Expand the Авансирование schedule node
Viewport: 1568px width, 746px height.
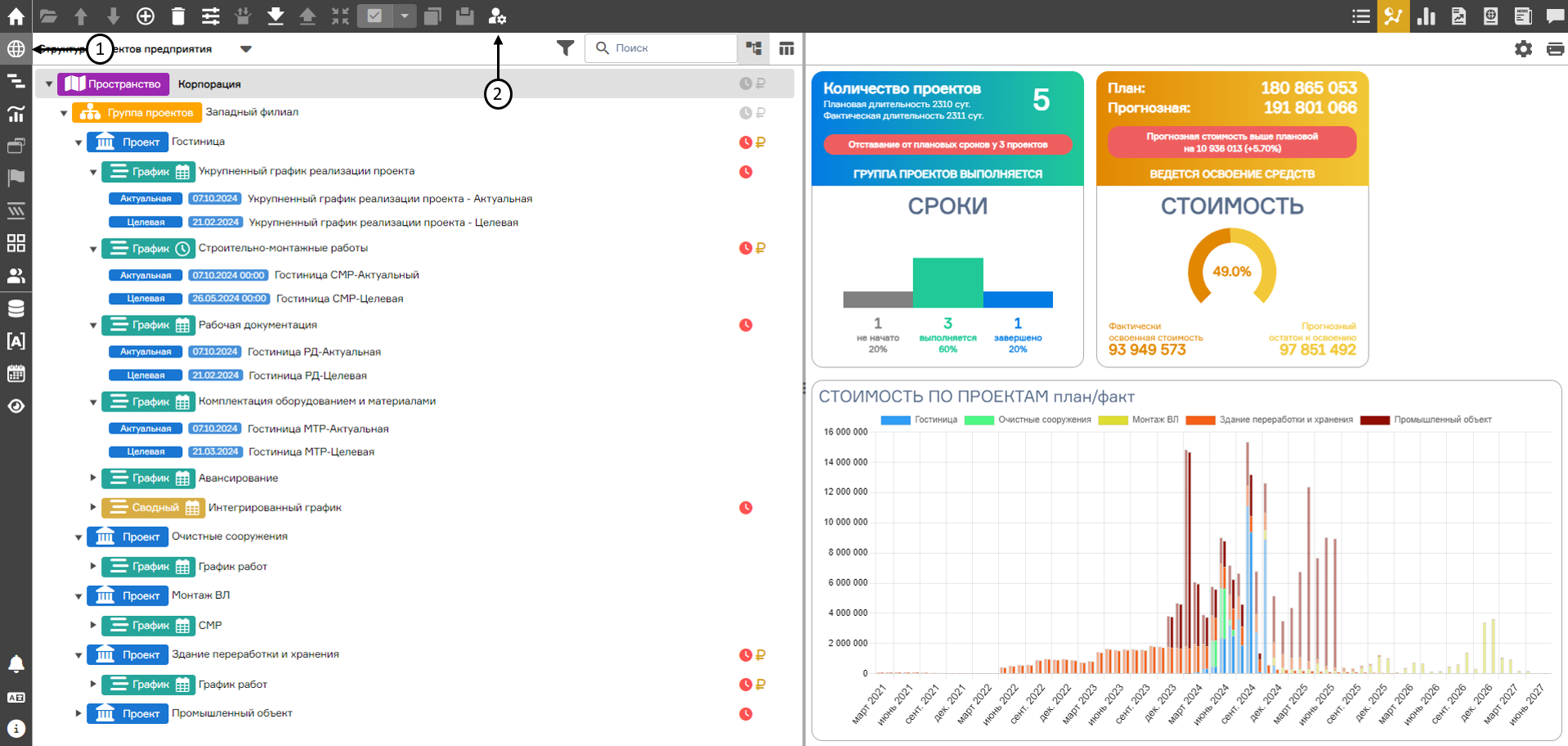click(93, 478)
